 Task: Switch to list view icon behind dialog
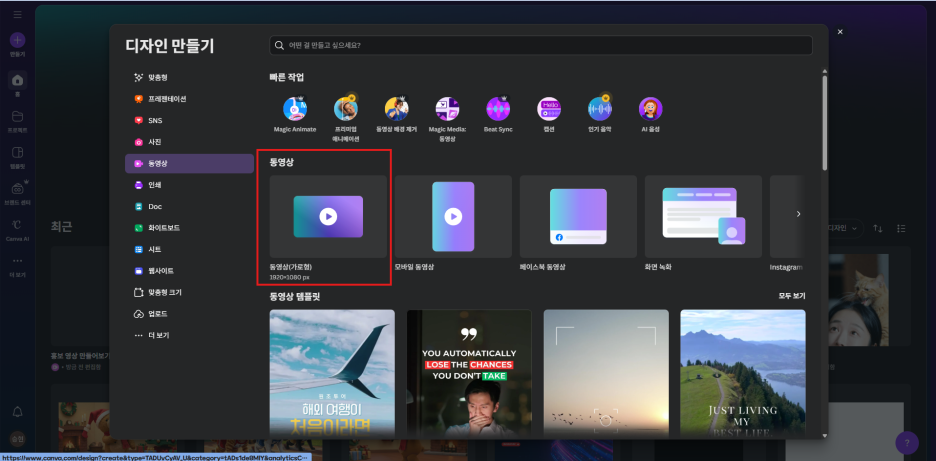(x=901, y=228)
